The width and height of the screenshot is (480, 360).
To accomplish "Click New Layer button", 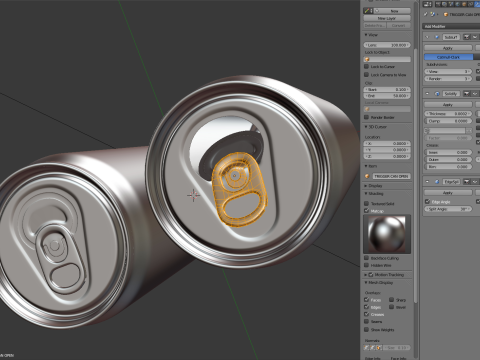I will pyautogui.click(x=387, y=18).
